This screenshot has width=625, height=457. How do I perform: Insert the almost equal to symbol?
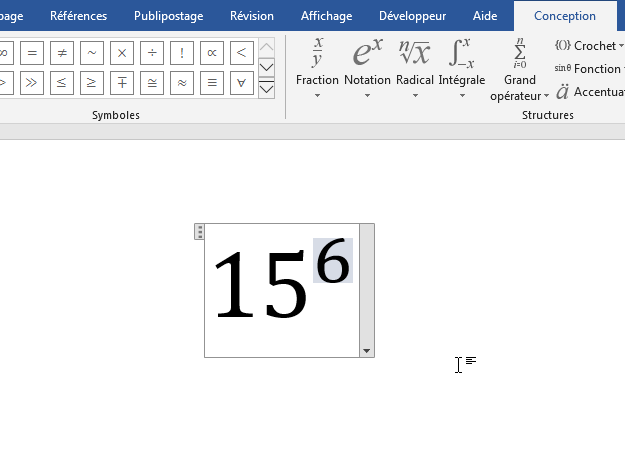click(181, 83)
